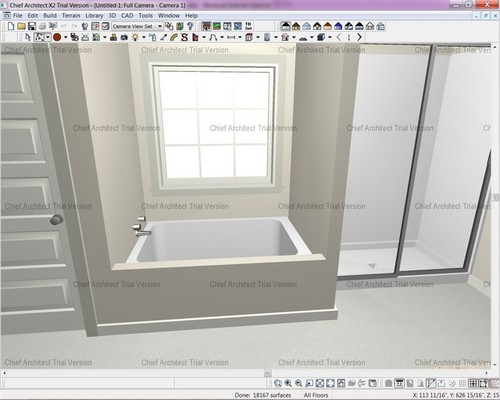Expand the dropdown next to the dimension tool
This screenshot has height=400, width=500.
click(x=239, y=37)
